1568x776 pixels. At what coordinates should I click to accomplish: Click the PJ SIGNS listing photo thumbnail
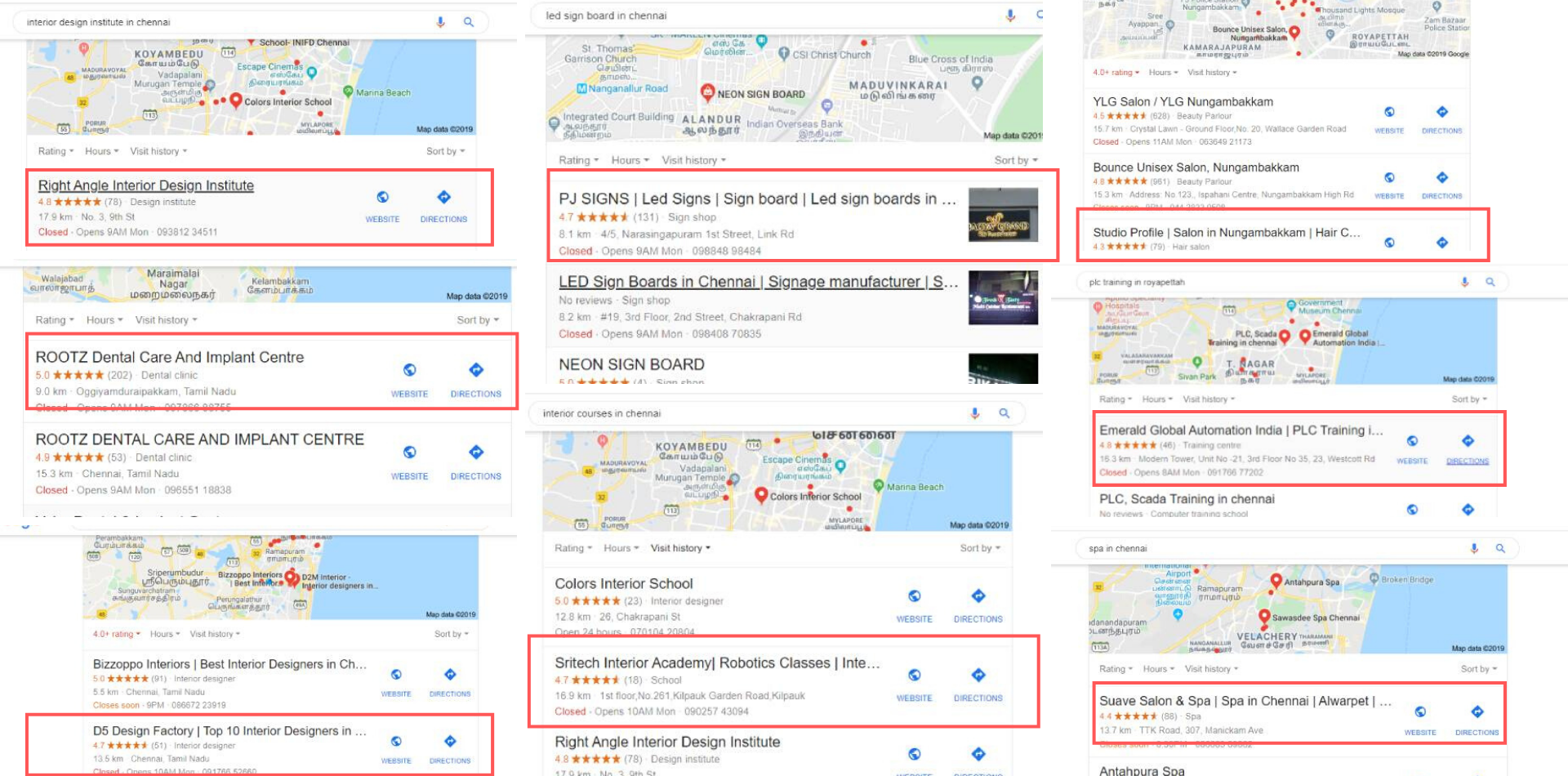tap(1003, 215)
